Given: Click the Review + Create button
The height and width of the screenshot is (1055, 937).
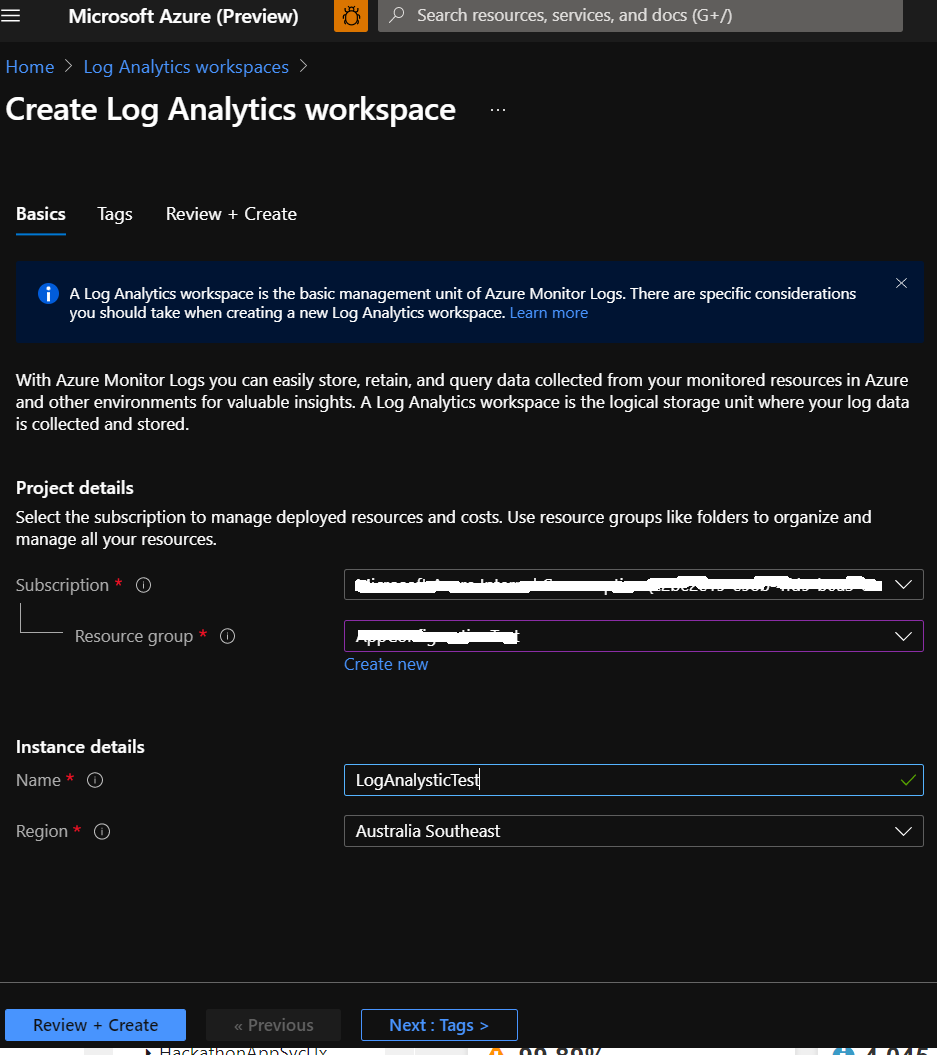Looking at the screenshot, I should pyautogui.click(x=96, y=1025).
